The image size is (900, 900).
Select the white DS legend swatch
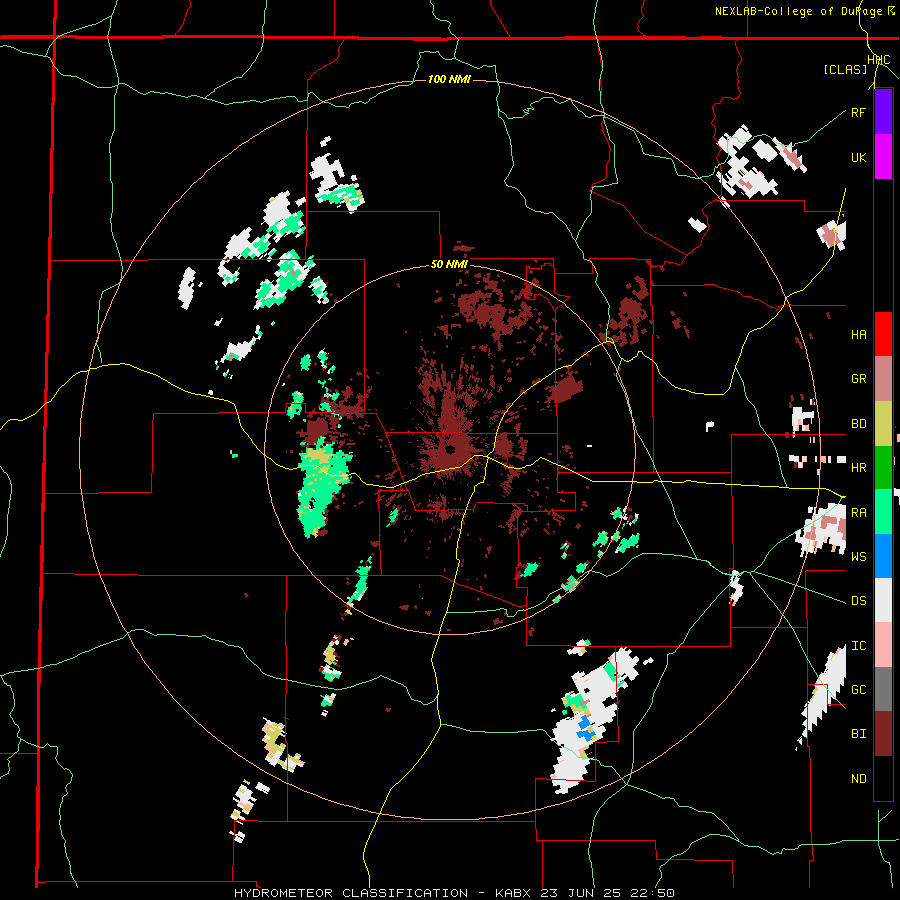pyautogui.click(x=883, y=600)
